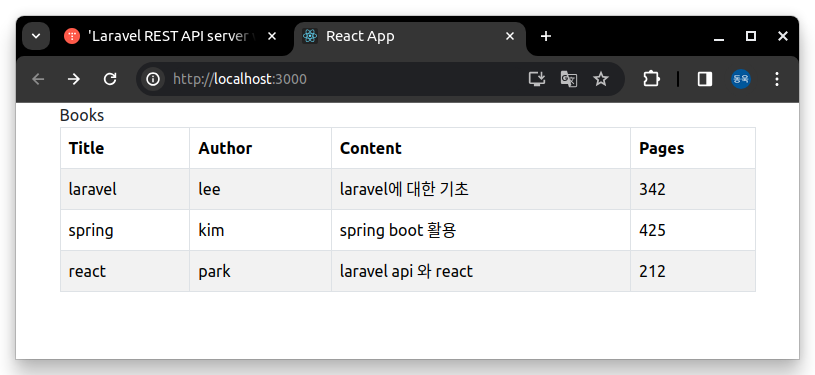This screenshot has width=815, height=375.
Task: Click the Title column header
Action: click(x=125, y=148)
